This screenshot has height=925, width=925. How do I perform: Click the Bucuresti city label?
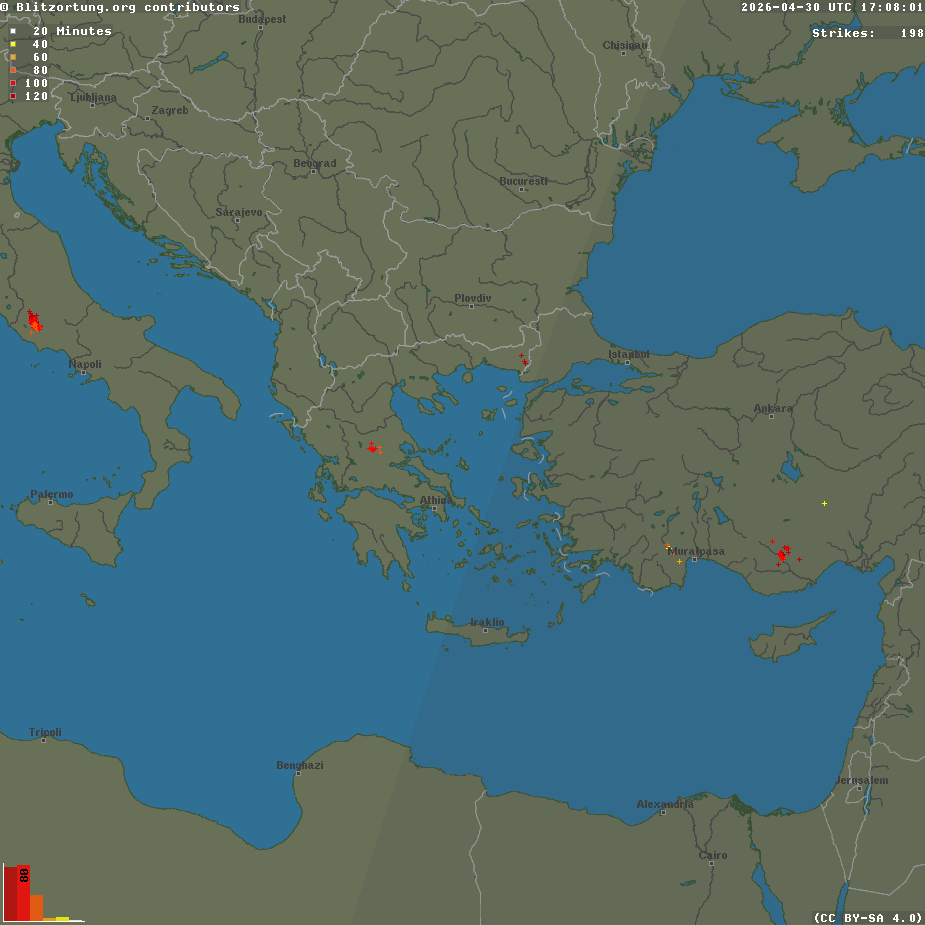tap(523, 181)
